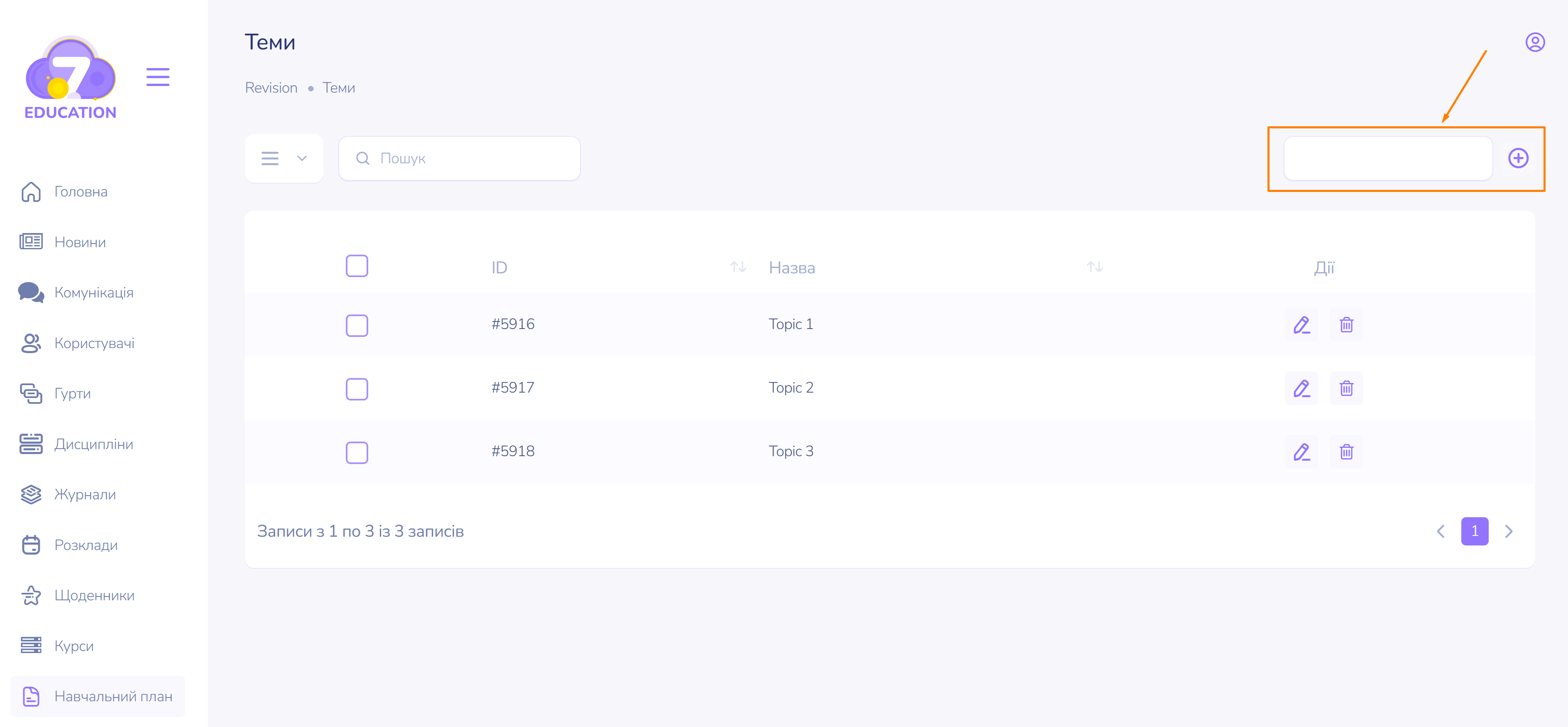This screenshot has width=1568, height=727.
Task: Delete Topic 1 using trash icon
Action: pyautogui.click(x=1346, y=324)
